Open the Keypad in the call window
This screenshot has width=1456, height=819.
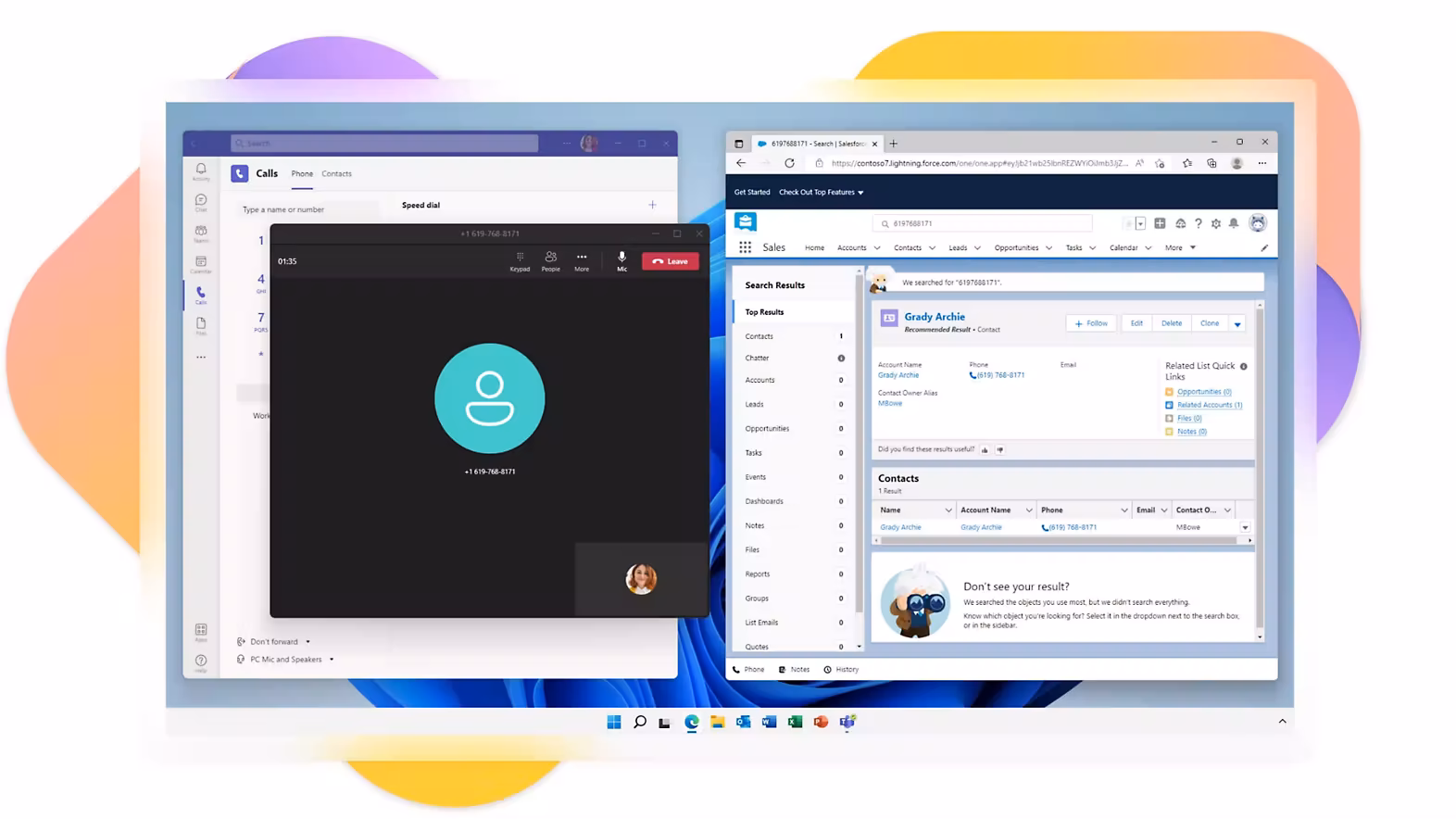click(x=520, y=261)
